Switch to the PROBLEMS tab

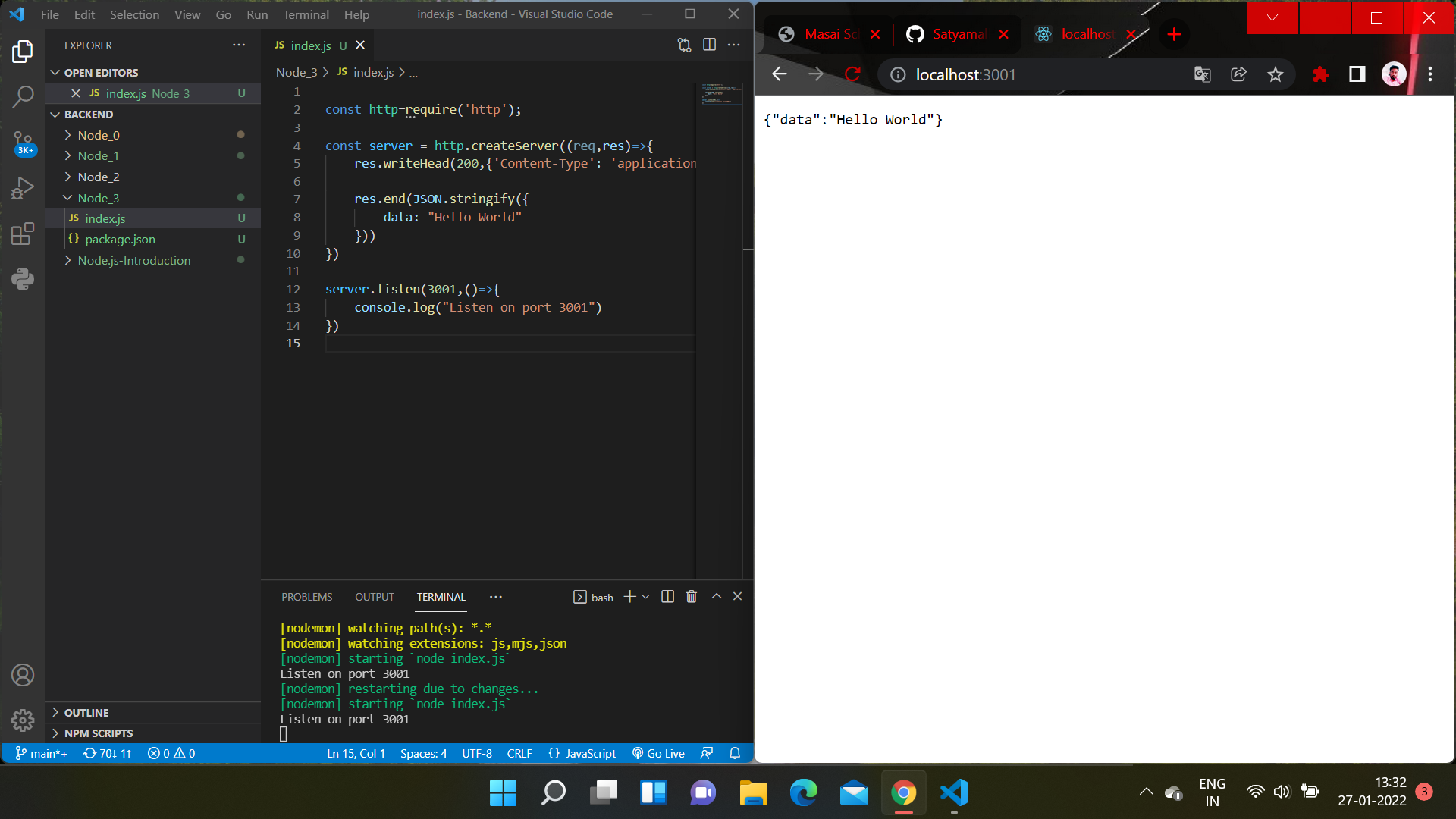(306, 597)
